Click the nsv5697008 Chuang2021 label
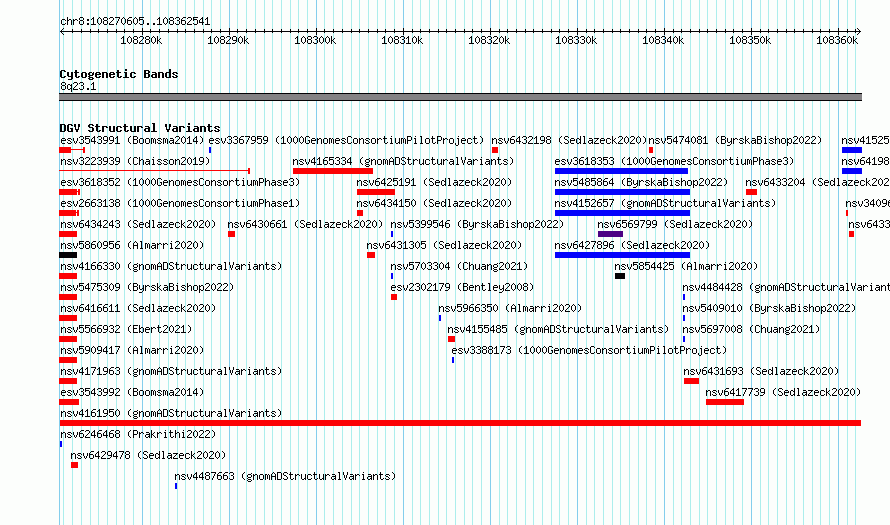This screenshot has width=890, height=525. 751,329
